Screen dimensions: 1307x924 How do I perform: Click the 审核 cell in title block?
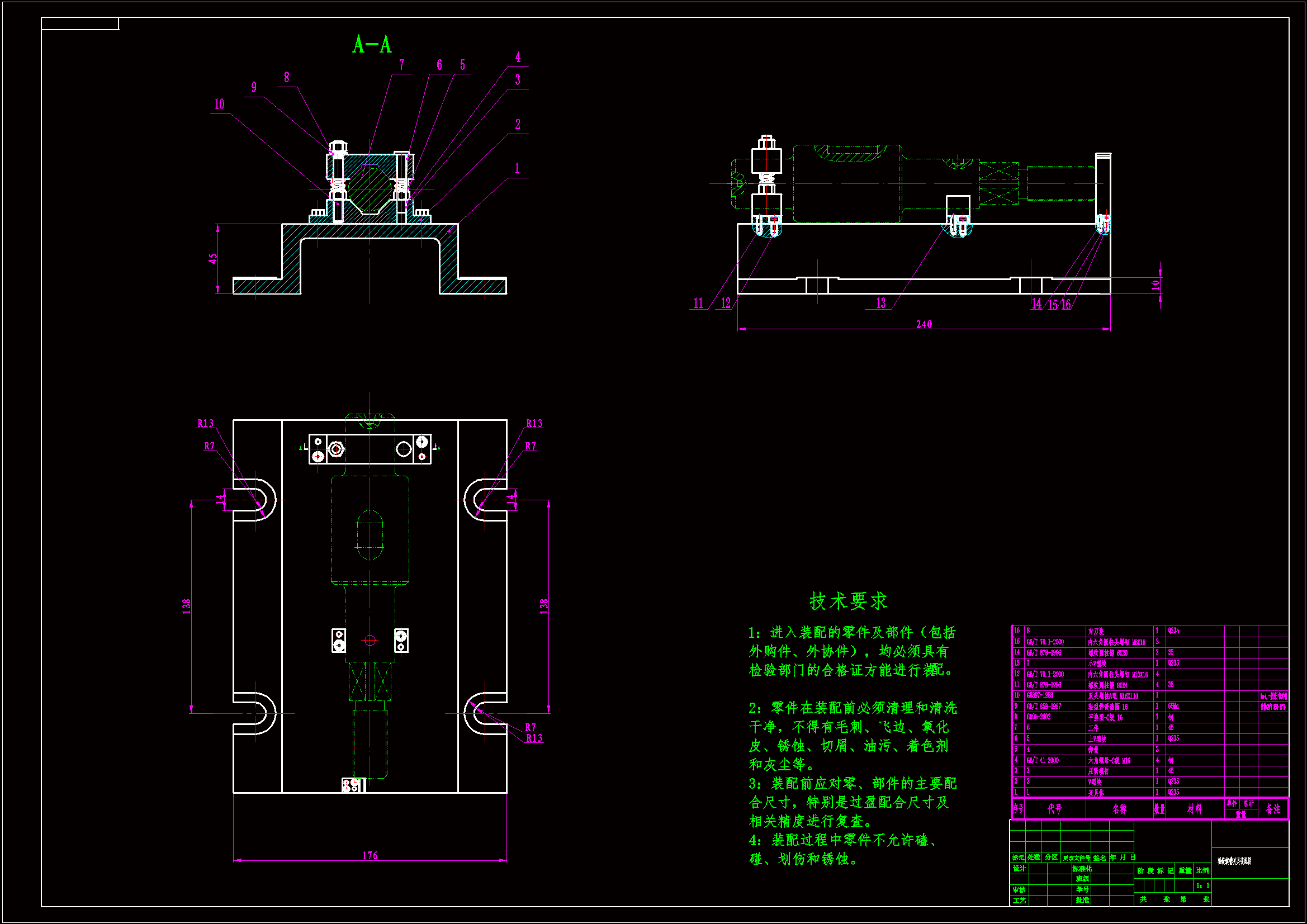pyautogui.click(x=1019, y=890)
